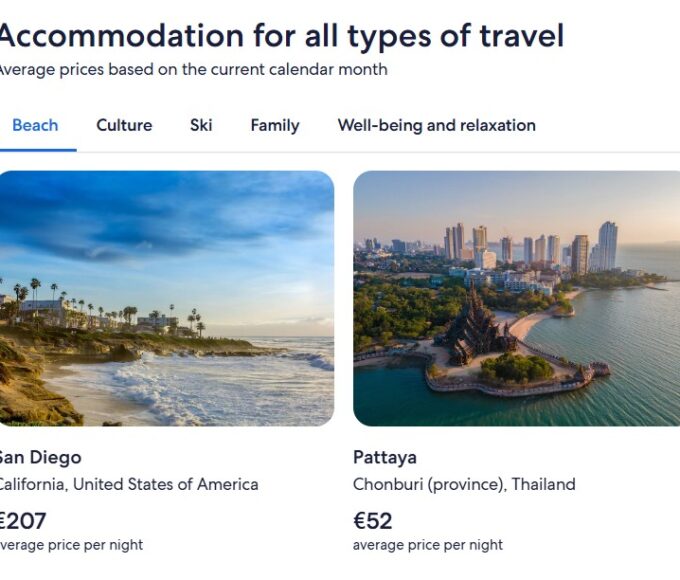Switch to the Culture tab

(x=124, y=126)
